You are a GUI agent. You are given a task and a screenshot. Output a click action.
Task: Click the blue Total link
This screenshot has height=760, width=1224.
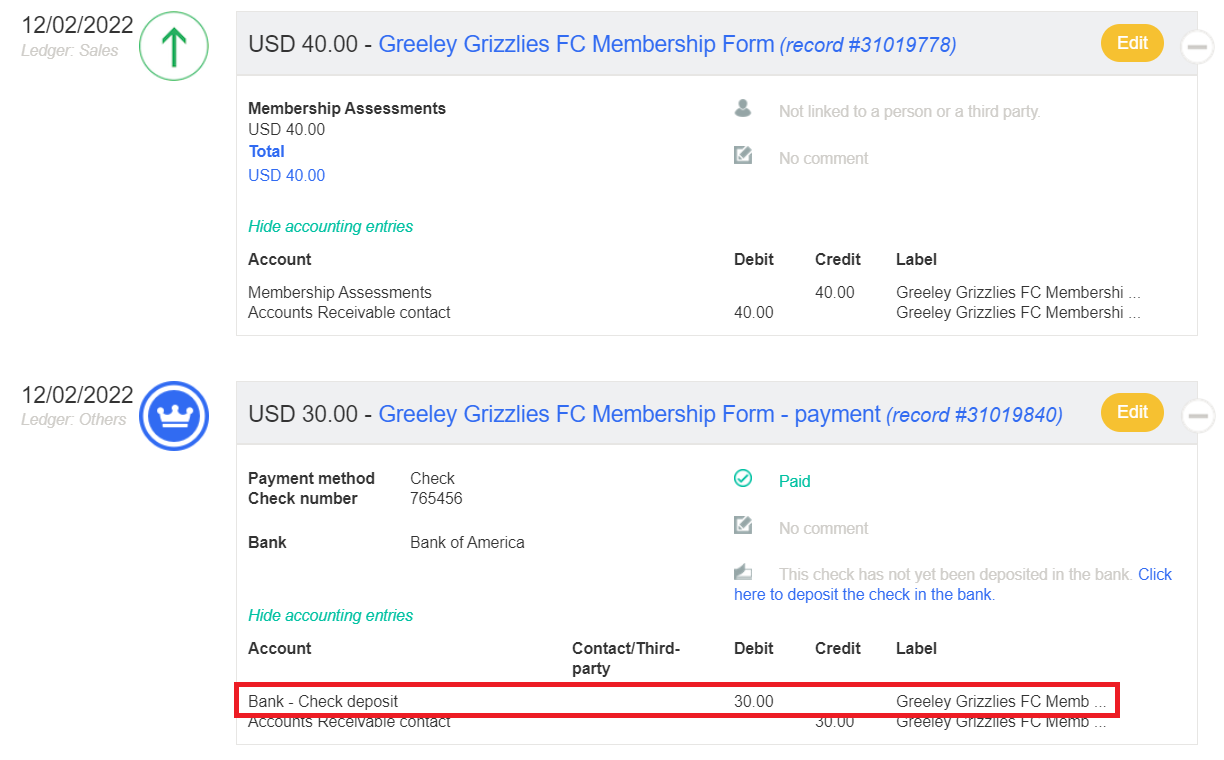[266, 152]
